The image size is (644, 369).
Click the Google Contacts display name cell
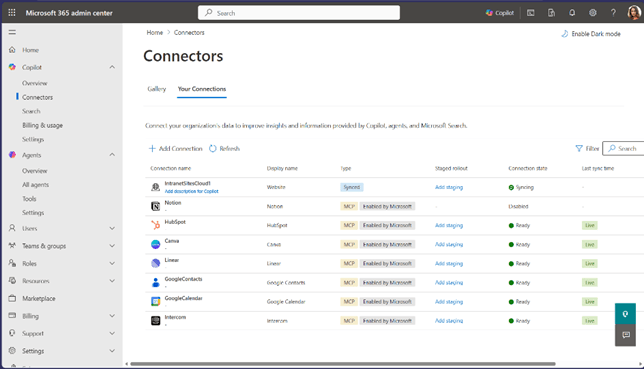pyautogui.click(x=286, y=283)
